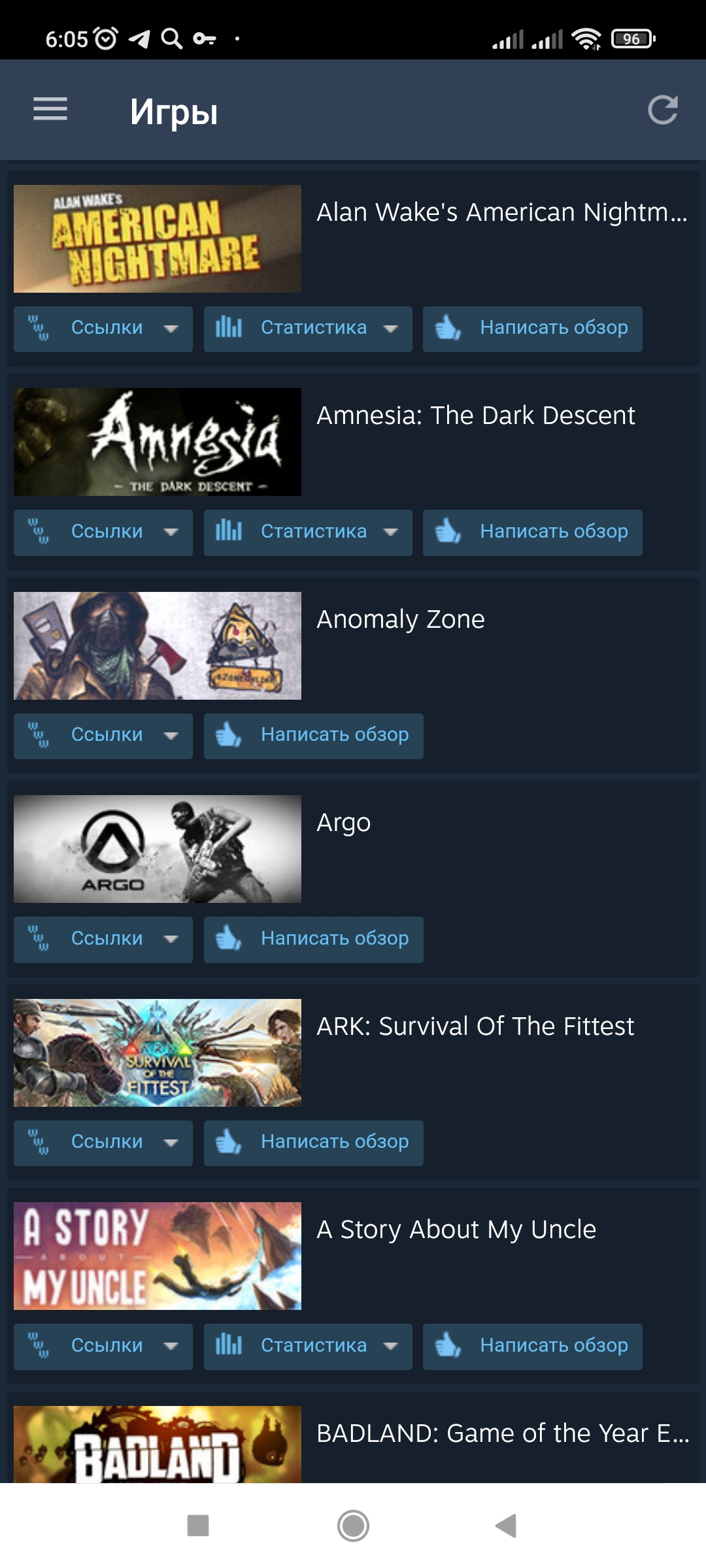Viewport: 706px width, 1568px height.
Task: Open the Anomaly Zone game title
Action: [x=401, y=619]
